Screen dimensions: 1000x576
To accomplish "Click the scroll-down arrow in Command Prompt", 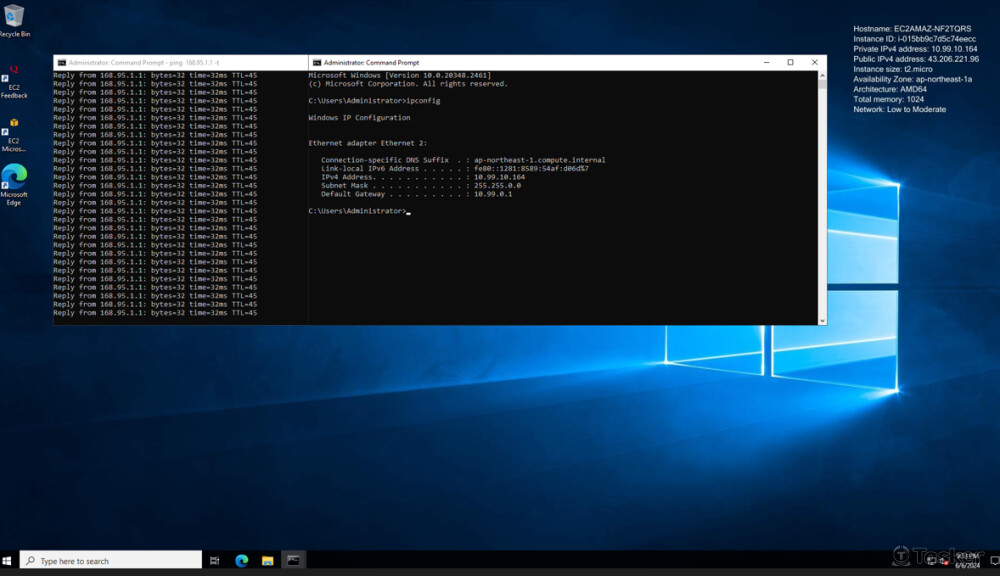I will [822, 320].
